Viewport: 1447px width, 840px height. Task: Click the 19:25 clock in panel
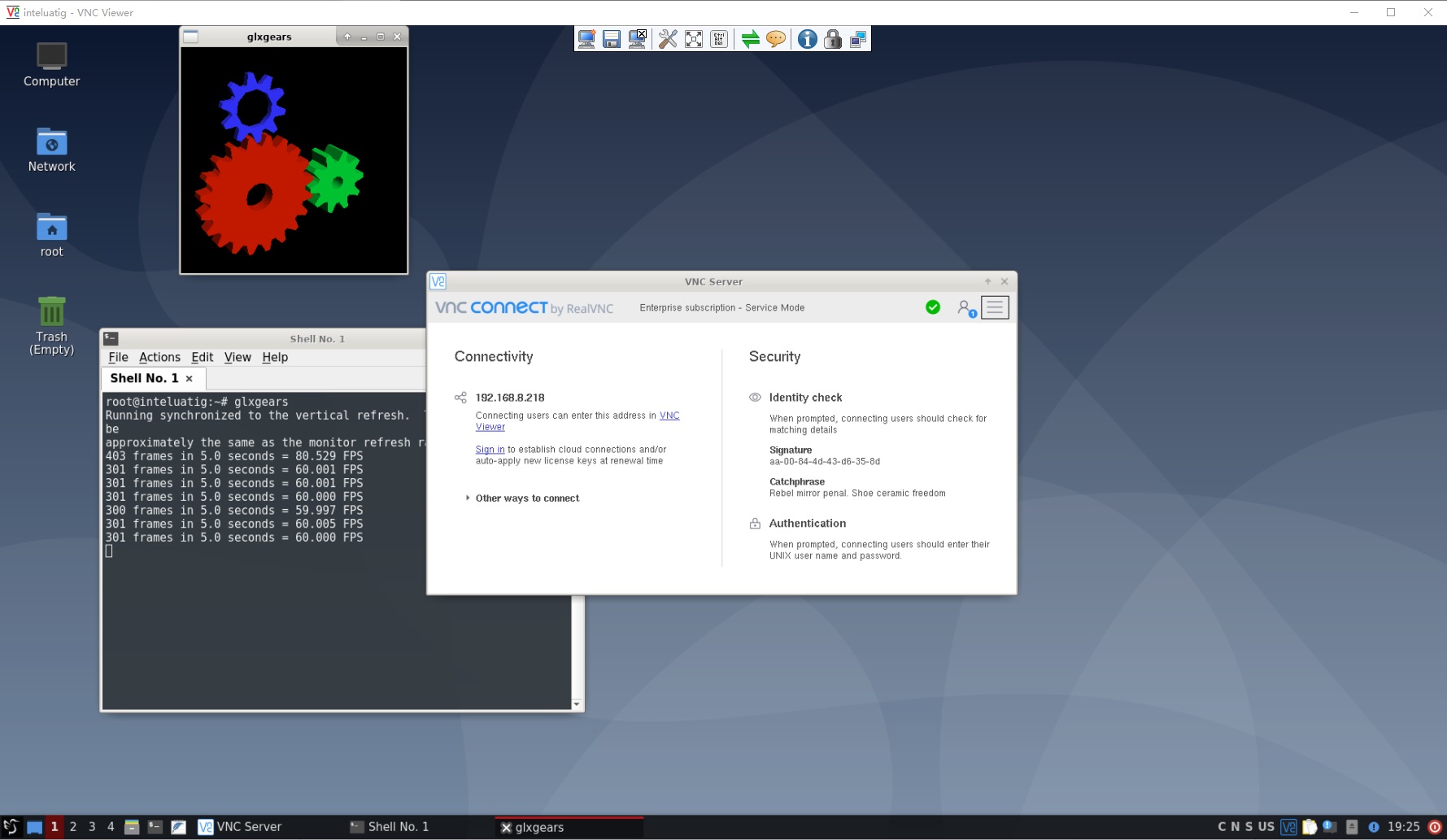(x=1404, y=827)
